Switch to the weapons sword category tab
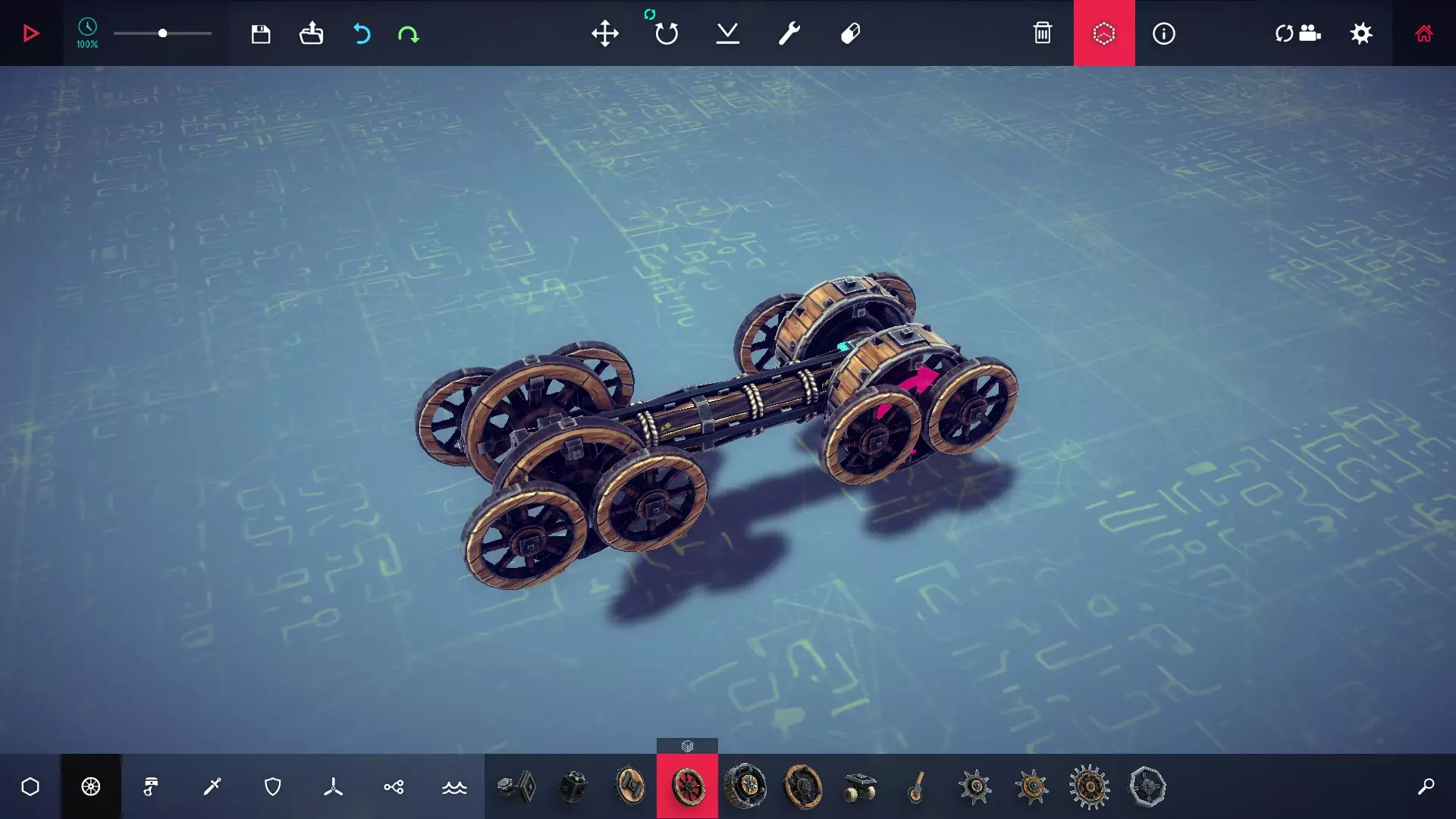This screenshot has height=819, width=1456. click(212, 786)
